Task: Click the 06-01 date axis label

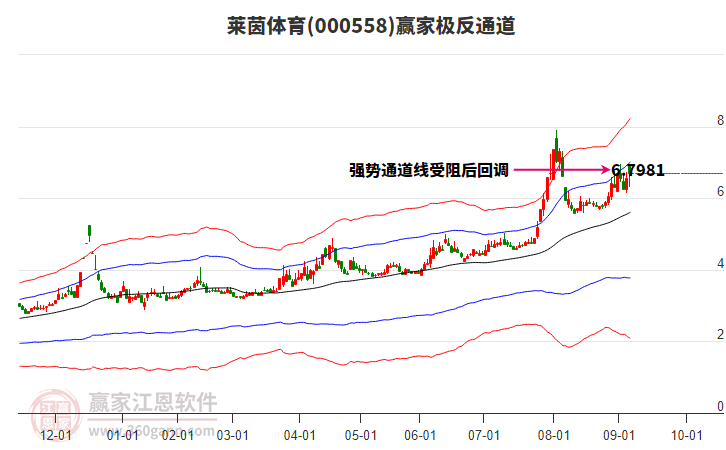Action: [420, 435]
